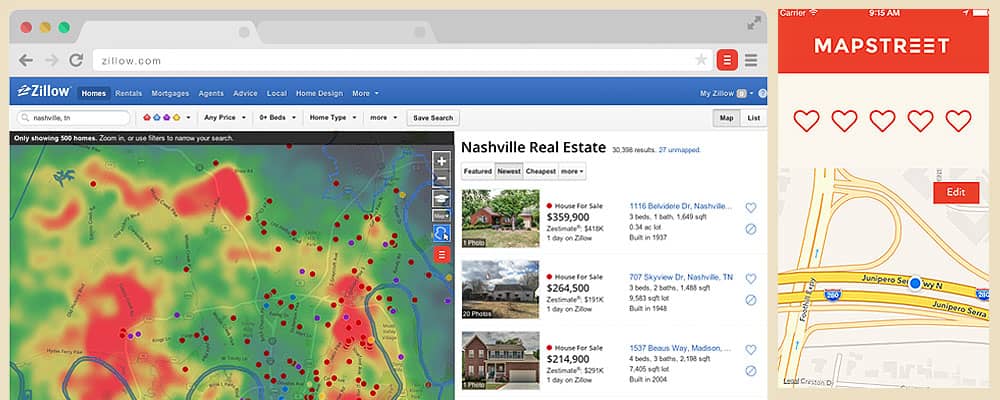The height and width of the screenshot is (400, 1000).
Task: Hide the 707 Skyview Dr listing
Action: click(751, 300)
